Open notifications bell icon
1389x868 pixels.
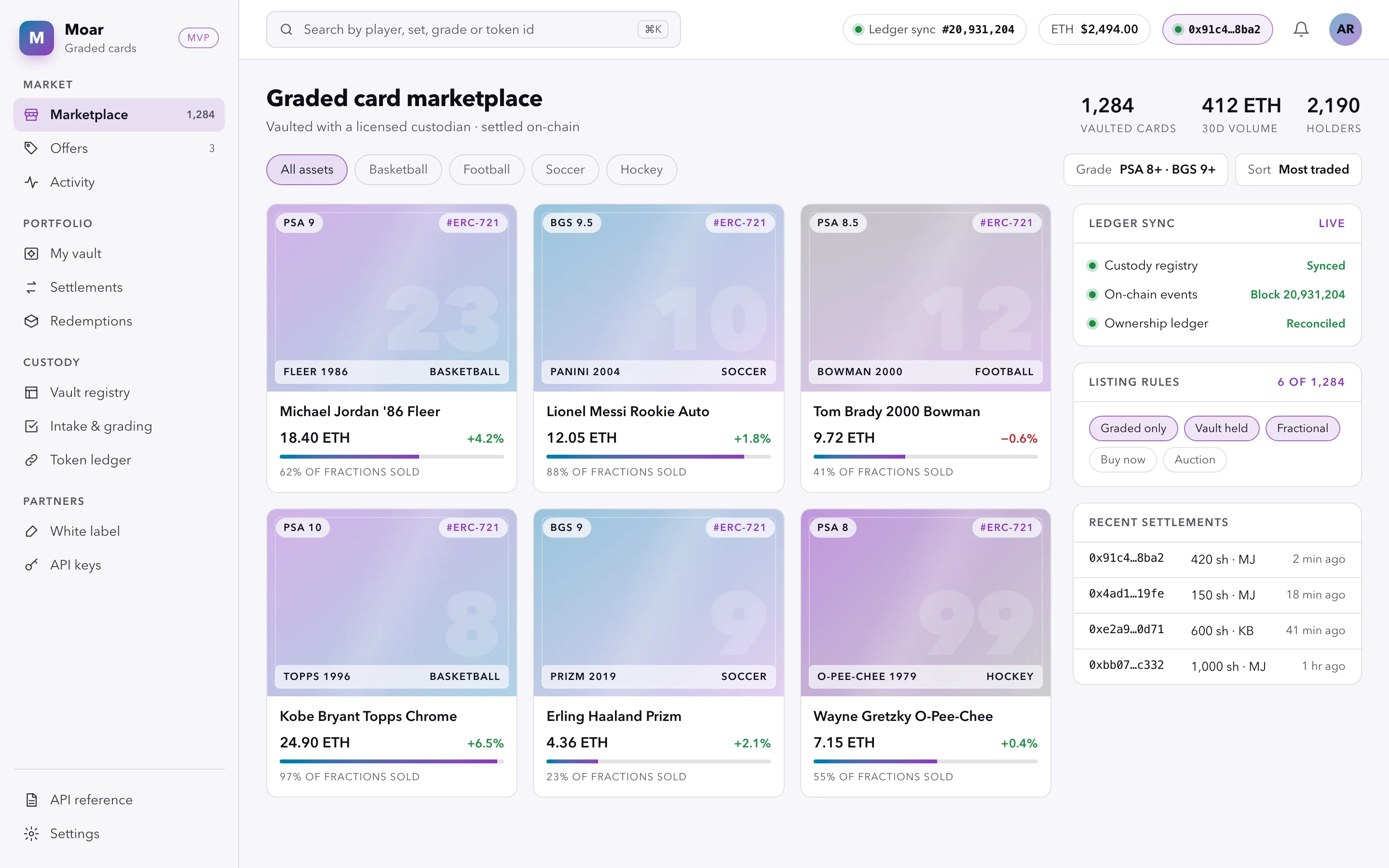pos(1301,29)
